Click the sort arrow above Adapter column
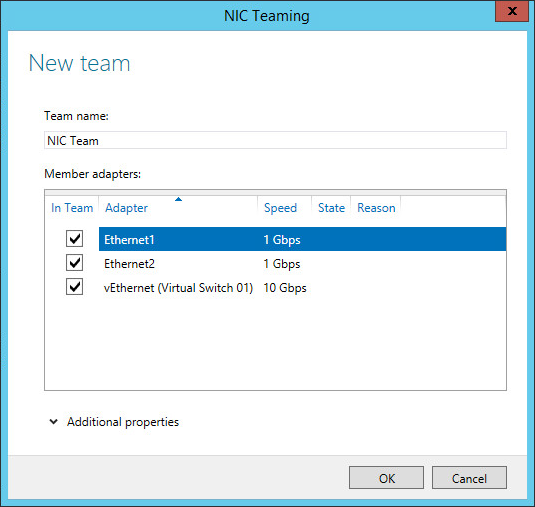Image resolution: width=535 pixels, height=507 pixels. [178, 199]
